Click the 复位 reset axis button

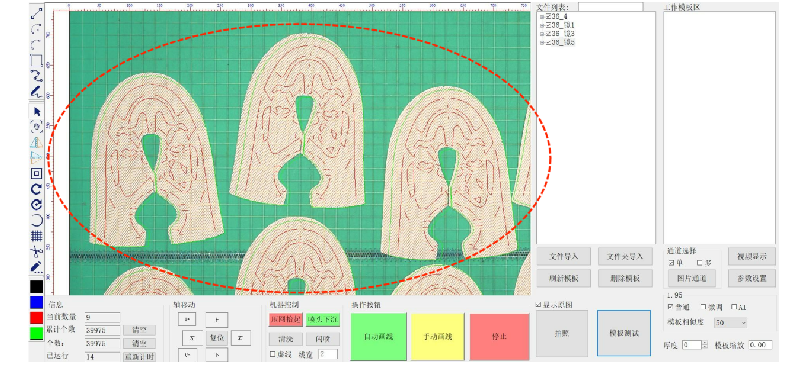(218, 338)
